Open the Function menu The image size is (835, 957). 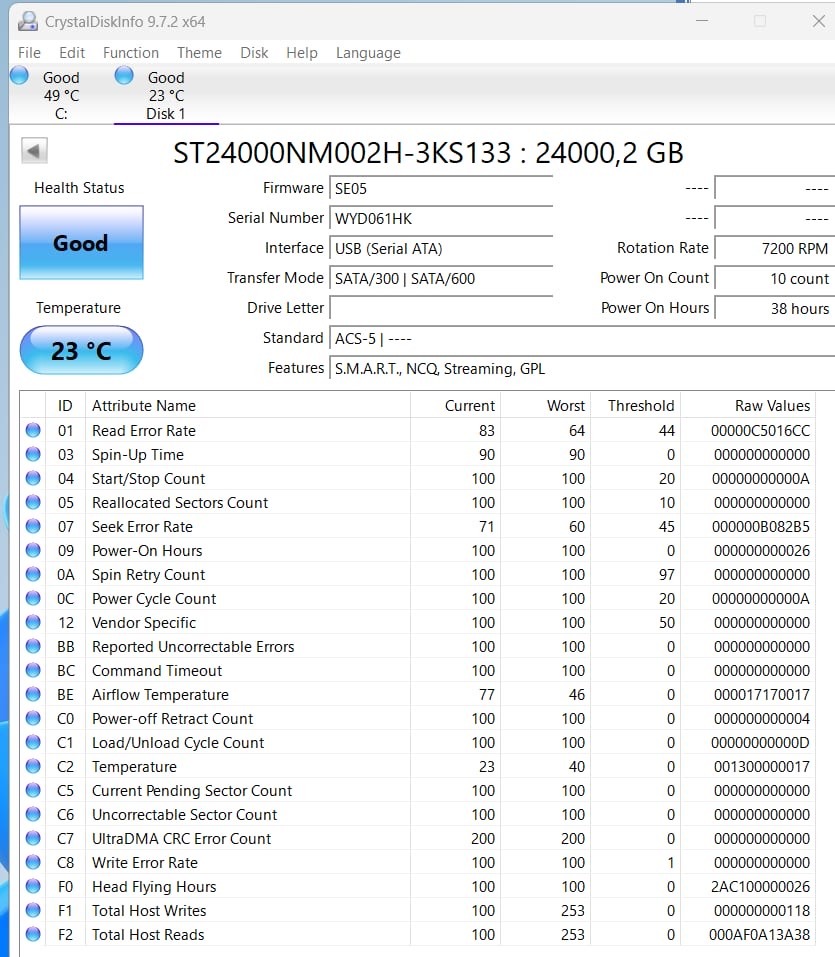coord(131,53)
